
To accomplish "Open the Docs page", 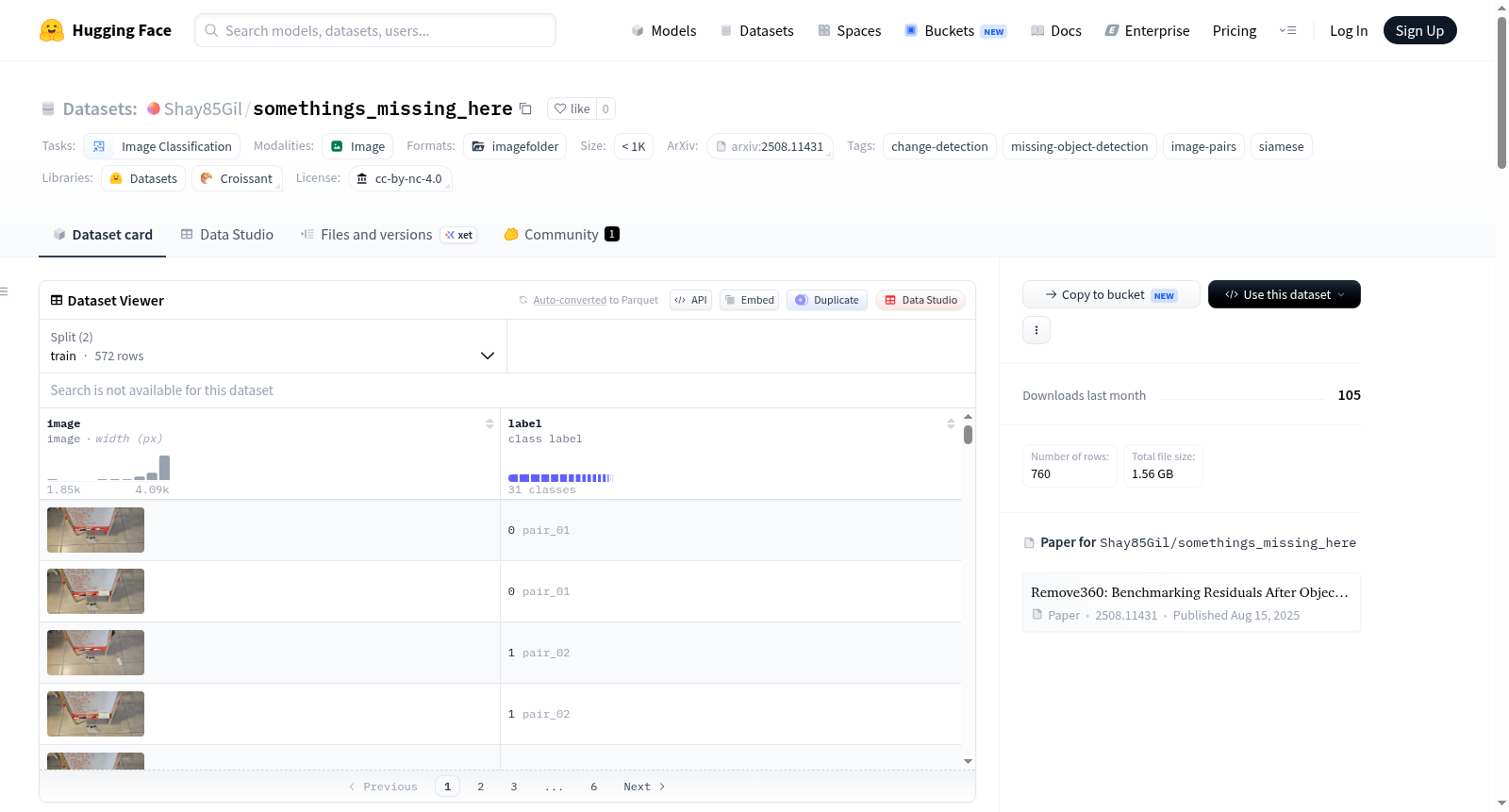I will [1056, 30].
